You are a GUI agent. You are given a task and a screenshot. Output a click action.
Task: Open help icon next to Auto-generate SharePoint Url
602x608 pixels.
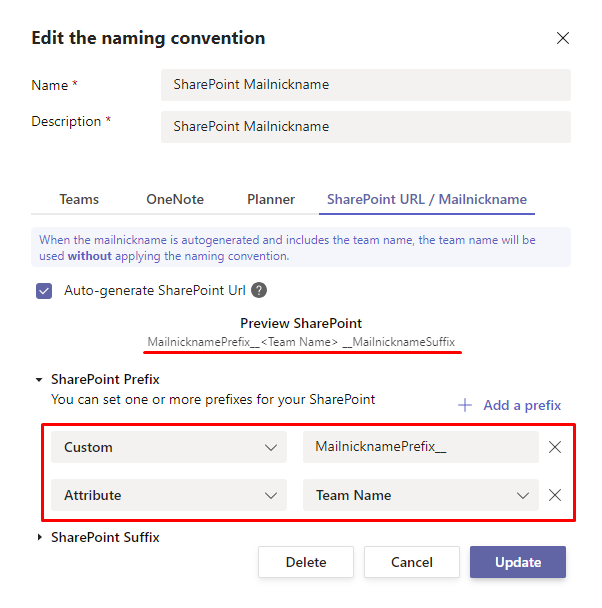[x=259, y=290]
